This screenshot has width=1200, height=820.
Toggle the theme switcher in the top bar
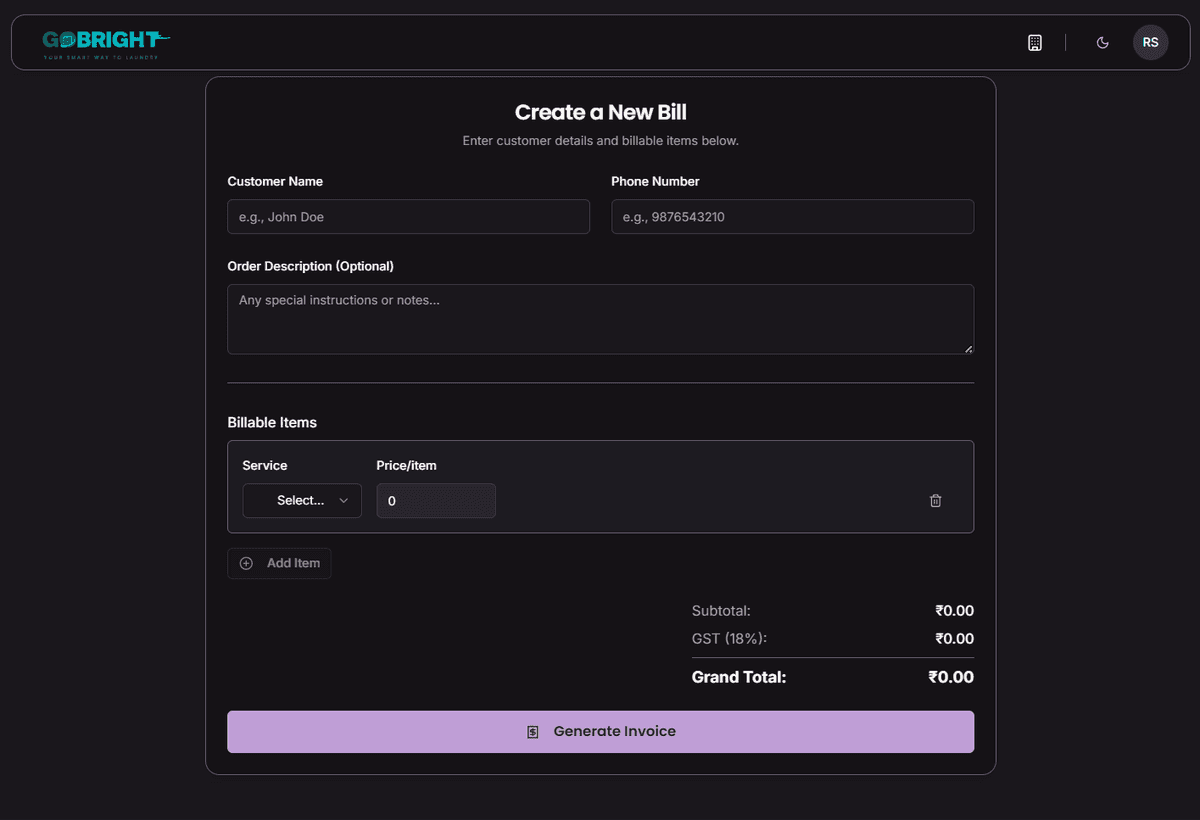pyautogui.click(x=1102, y=43)
